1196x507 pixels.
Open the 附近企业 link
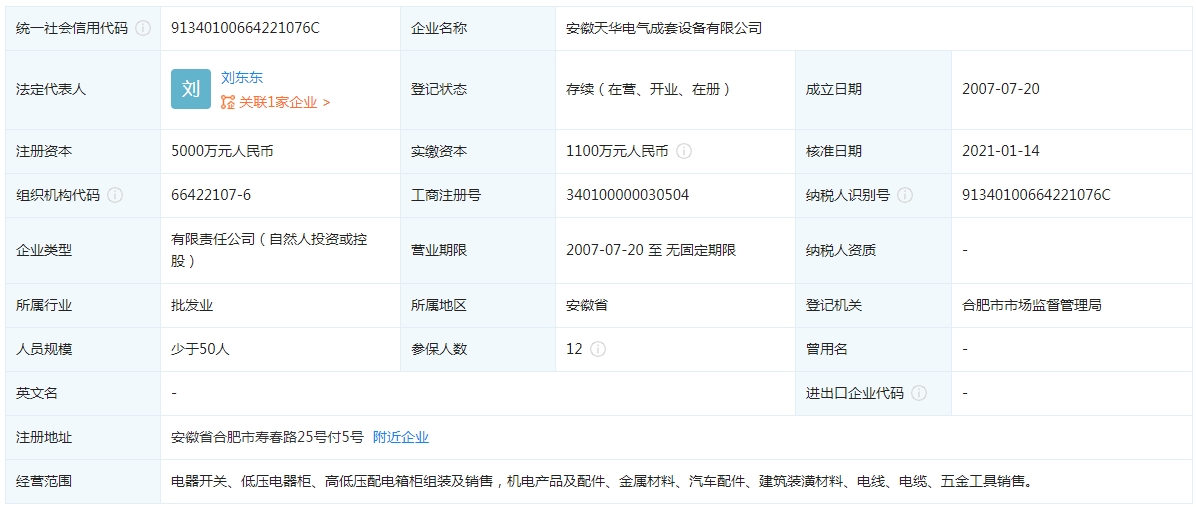click(x=401, y=437)
